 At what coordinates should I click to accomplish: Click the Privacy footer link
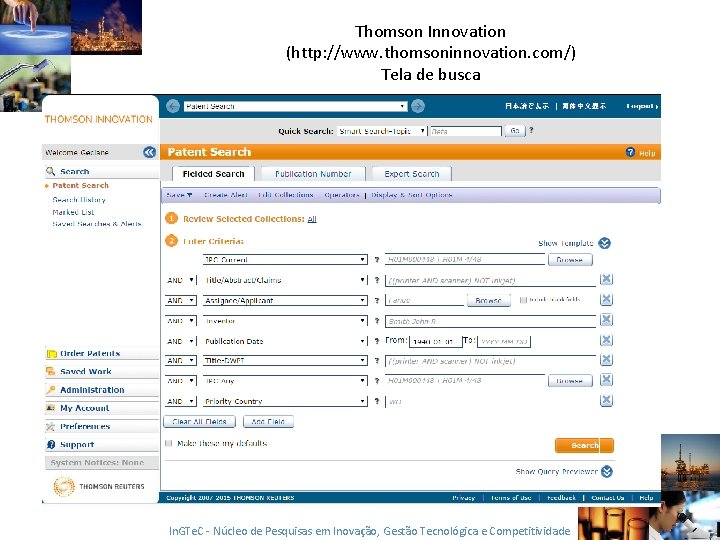tap(464, 497)
